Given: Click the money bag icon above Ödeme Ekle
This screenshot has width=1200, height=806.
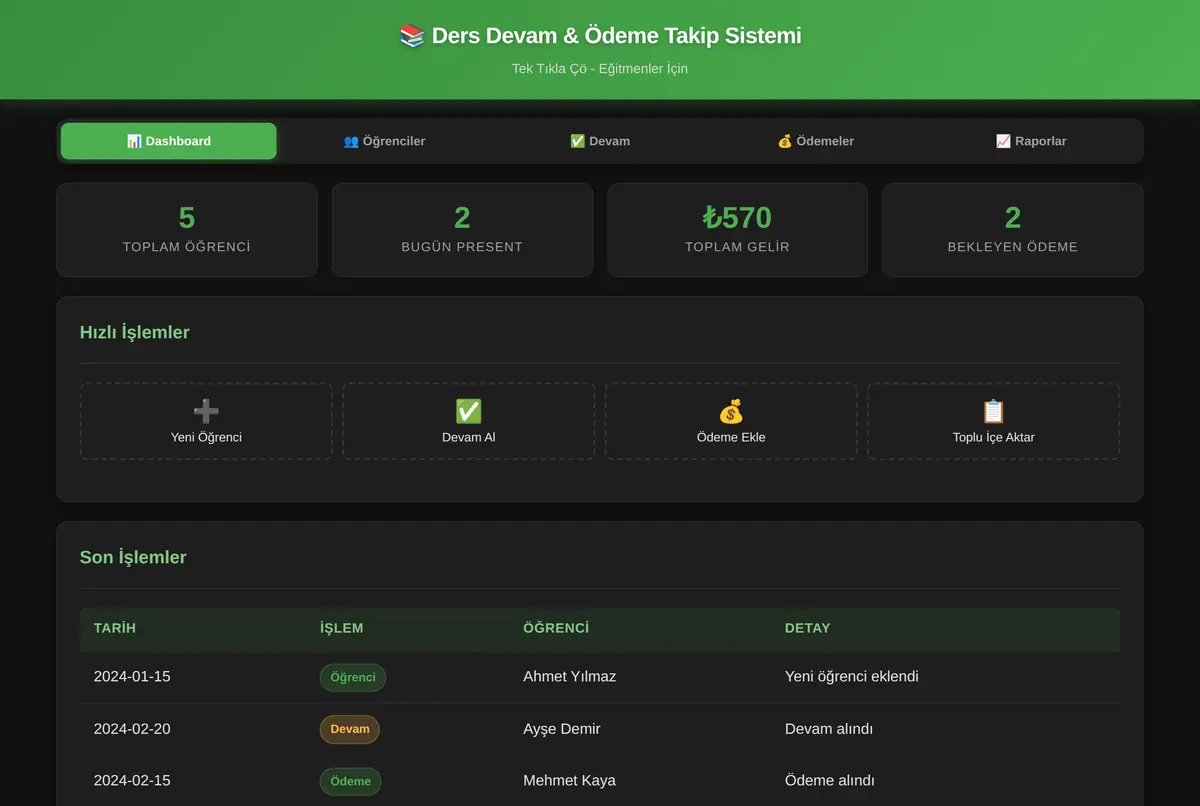Looking at the screenshot, I should tap(731, 411).
